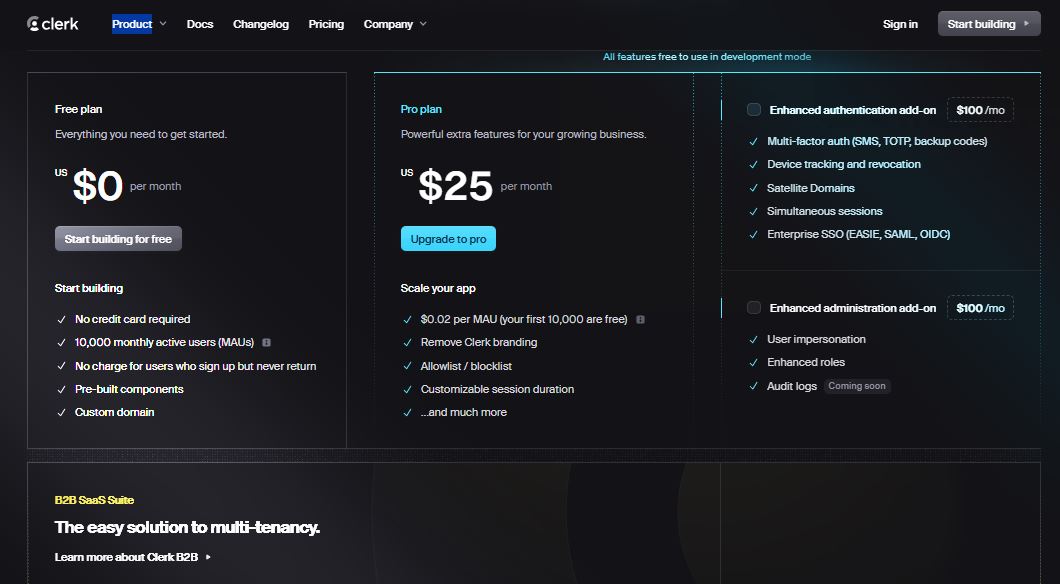
Task: Expand the Product dropdown menu
Action: click(x=130, y=23)
